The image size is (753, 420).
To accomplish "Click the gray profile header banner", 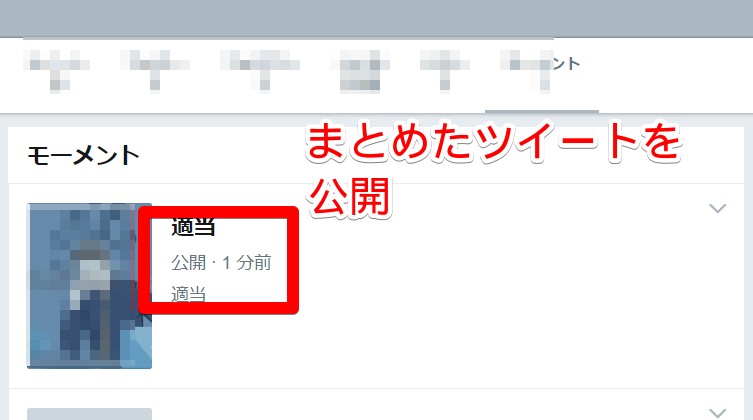I will coord(376,18).
